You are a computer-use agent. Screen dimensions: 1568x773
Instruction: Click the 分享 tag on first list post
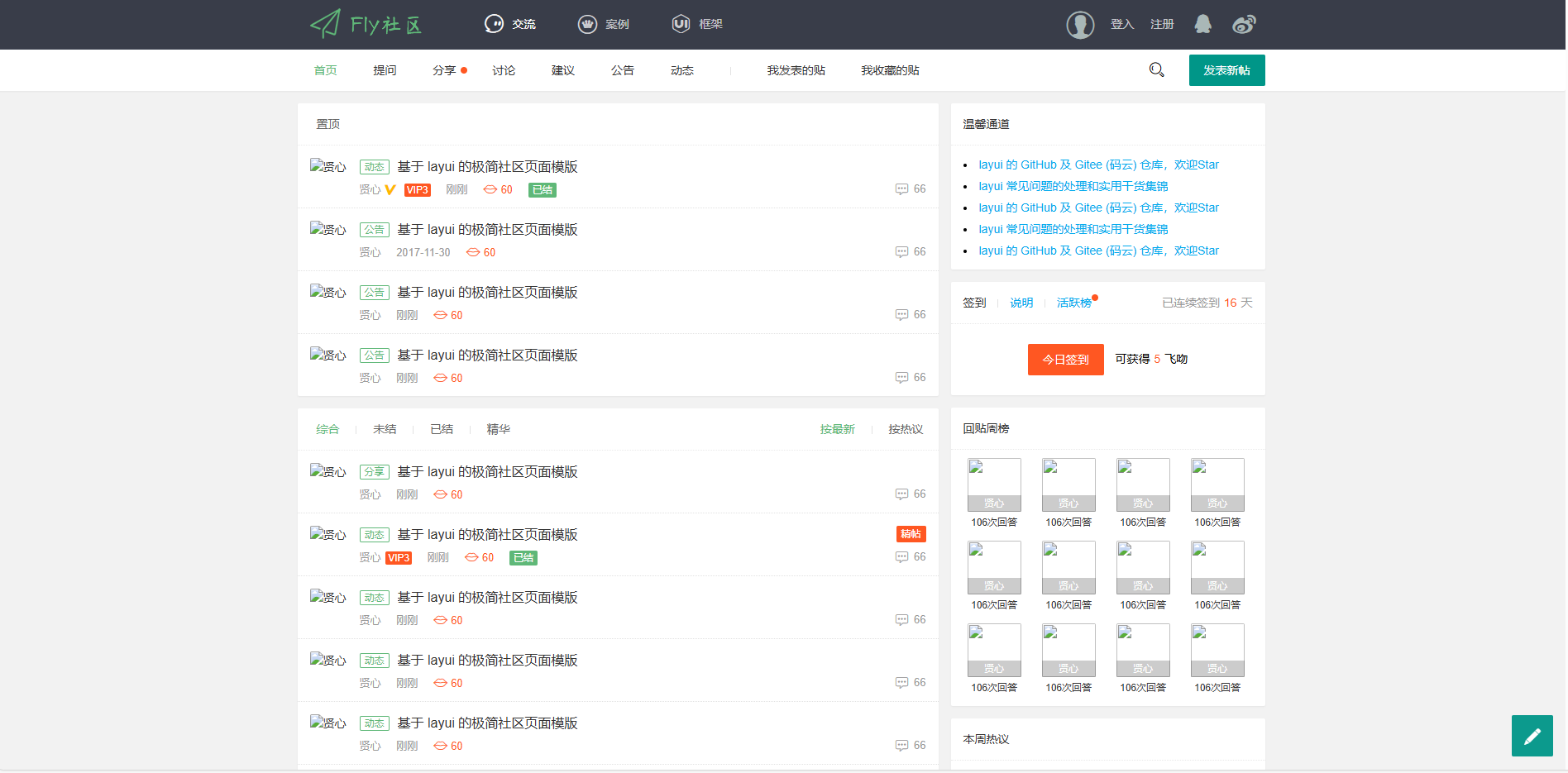pyautogui.click(x=375, y=472)
